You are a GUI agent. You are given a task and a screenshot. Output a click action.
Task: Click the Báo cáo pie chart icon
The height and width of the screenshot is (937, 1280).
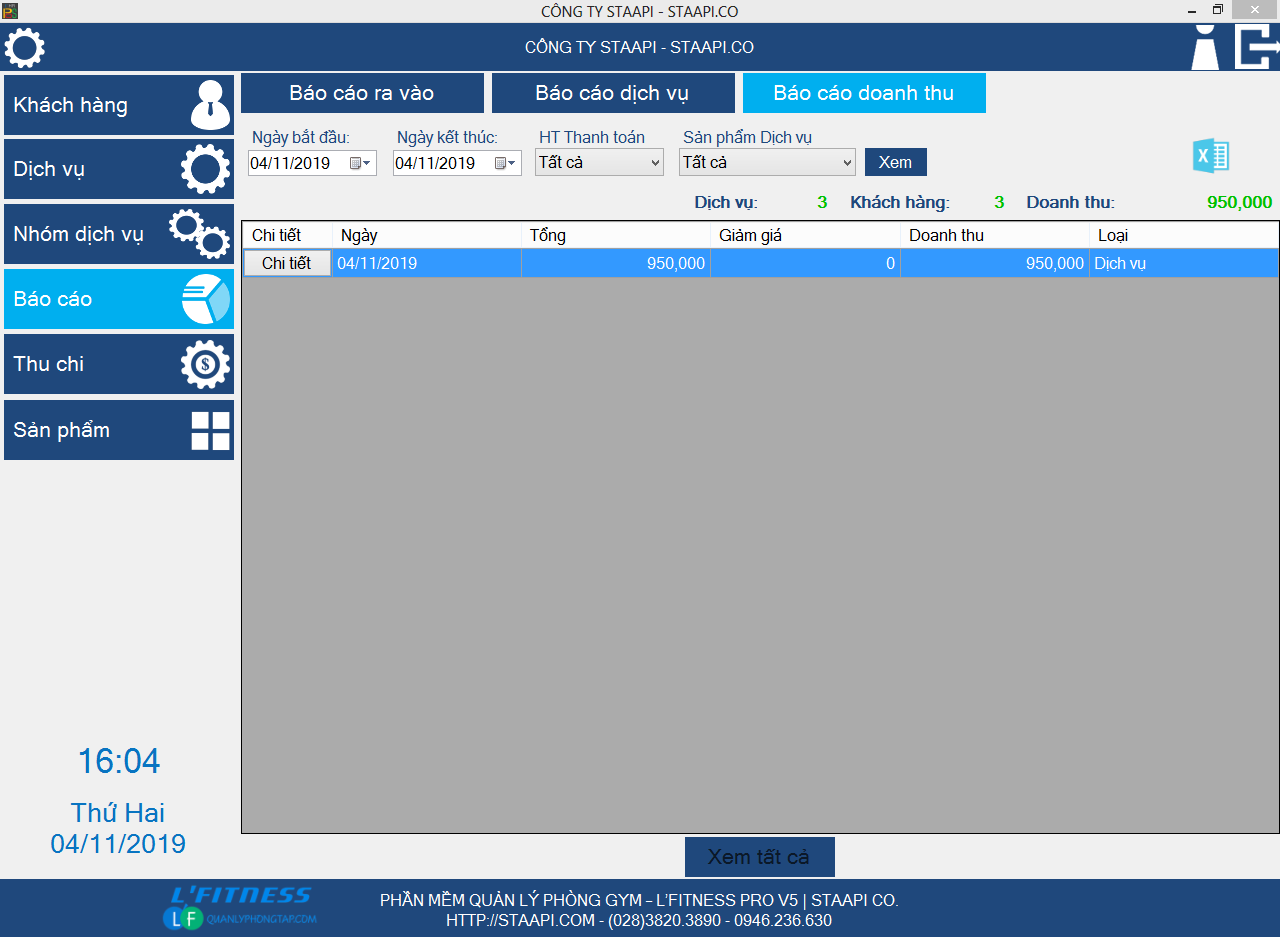click(206, 299)
